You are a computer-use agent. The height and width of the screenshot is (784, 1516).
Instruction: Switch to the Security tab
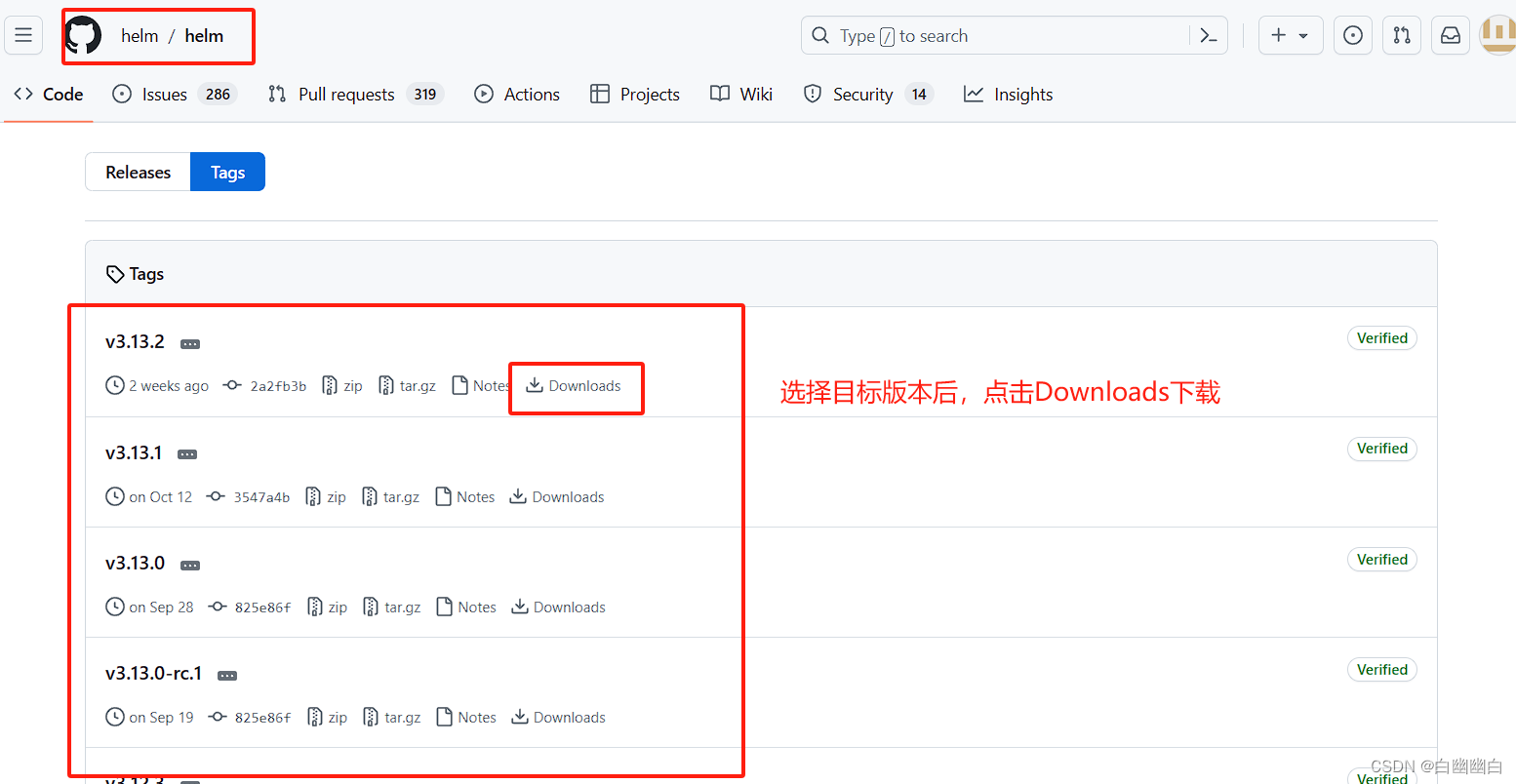[868, 95]
